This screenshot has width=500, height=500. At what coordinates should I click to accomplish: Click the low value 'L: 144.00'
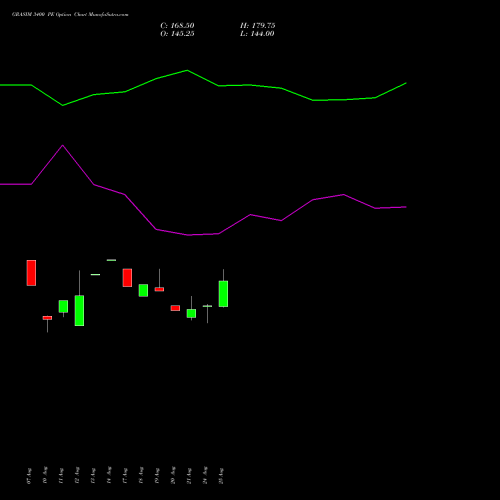click(257, 34)
